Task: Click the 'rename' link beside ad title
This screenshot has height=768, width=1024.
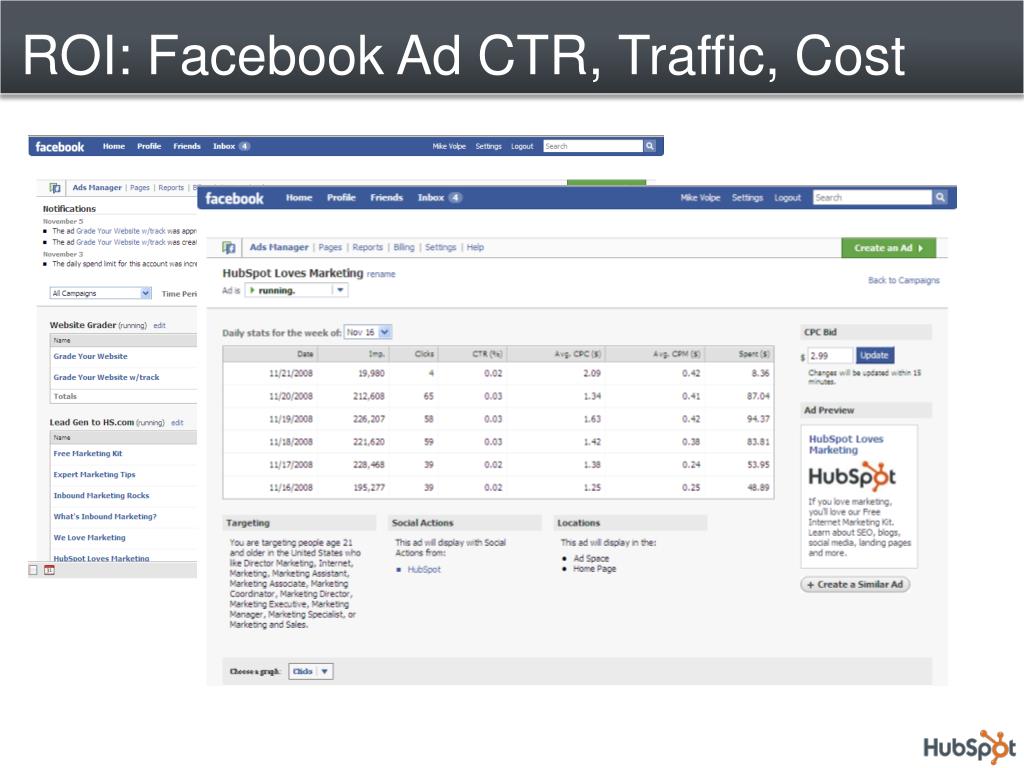Action: (x=381, y=274)
